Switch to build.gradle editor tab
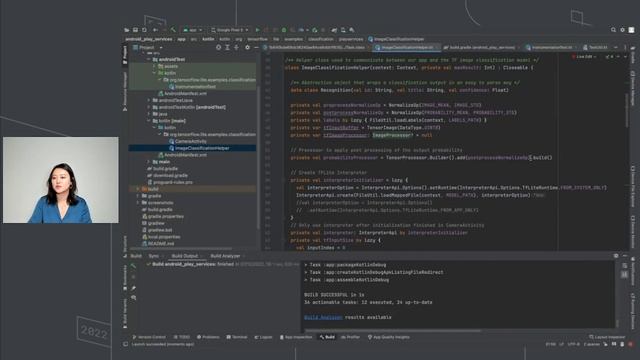The width and height of the screenshot is (640, 360). coord(482,47)
